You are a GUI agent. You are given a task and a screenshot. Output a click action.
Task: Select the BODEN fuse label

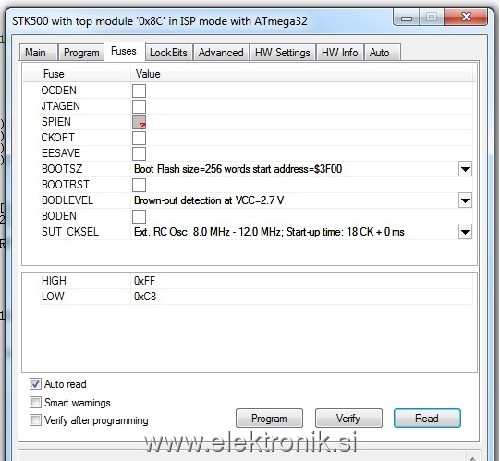59,216
